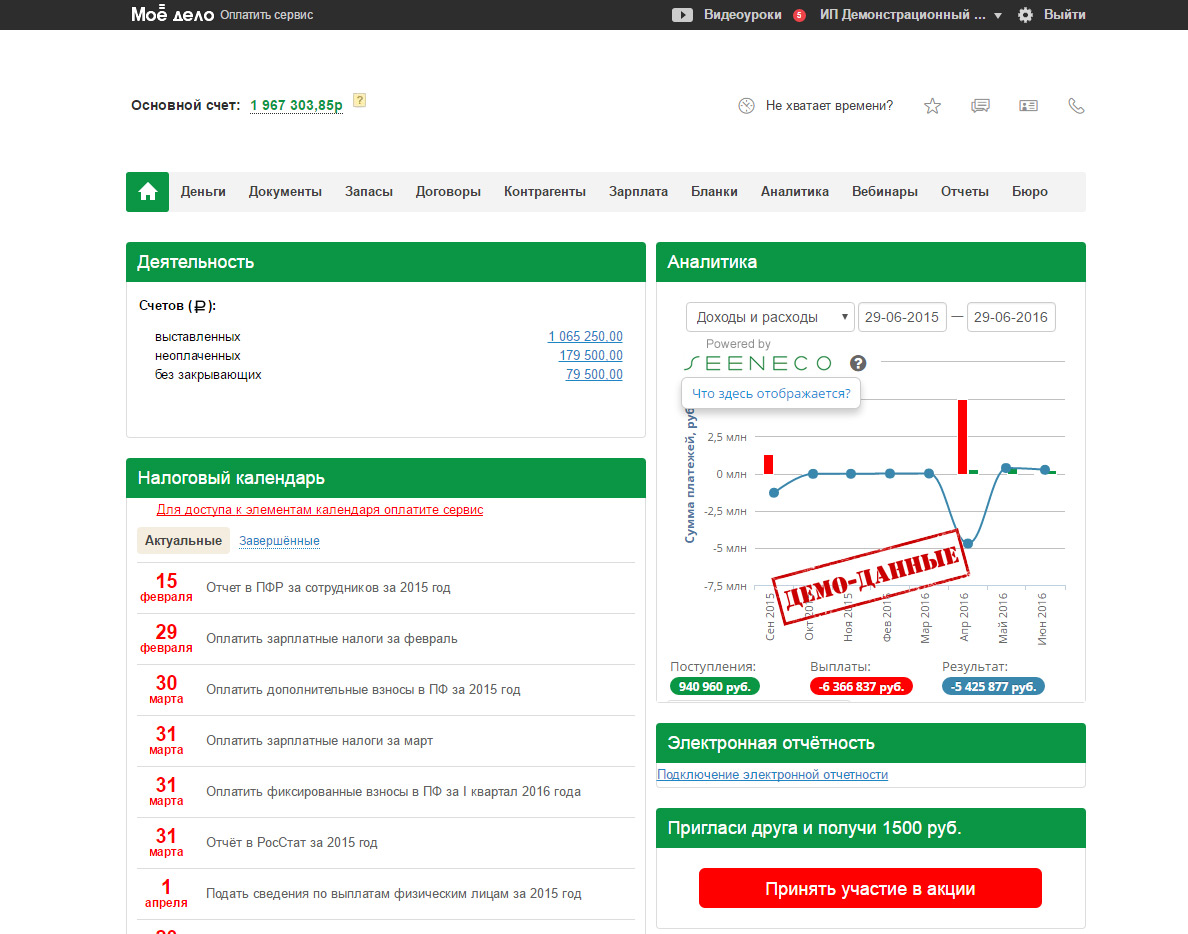This screenshot has height=934, width=1188.
Task: Click the settings gear icon
Action: (1025, 15)
